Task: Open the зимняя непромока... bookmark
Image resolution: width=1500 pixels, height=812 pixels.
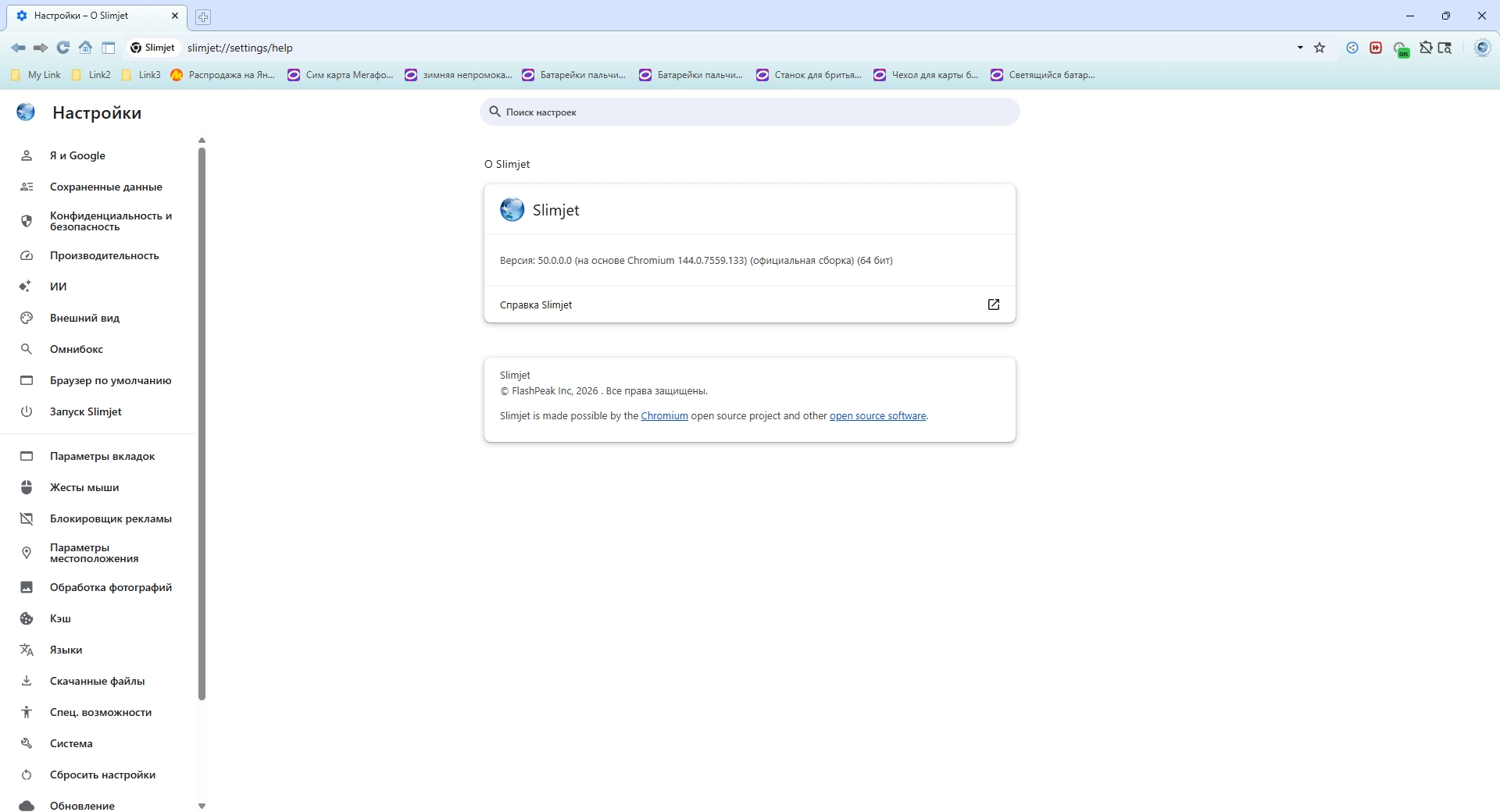Action: click(459, 75)
